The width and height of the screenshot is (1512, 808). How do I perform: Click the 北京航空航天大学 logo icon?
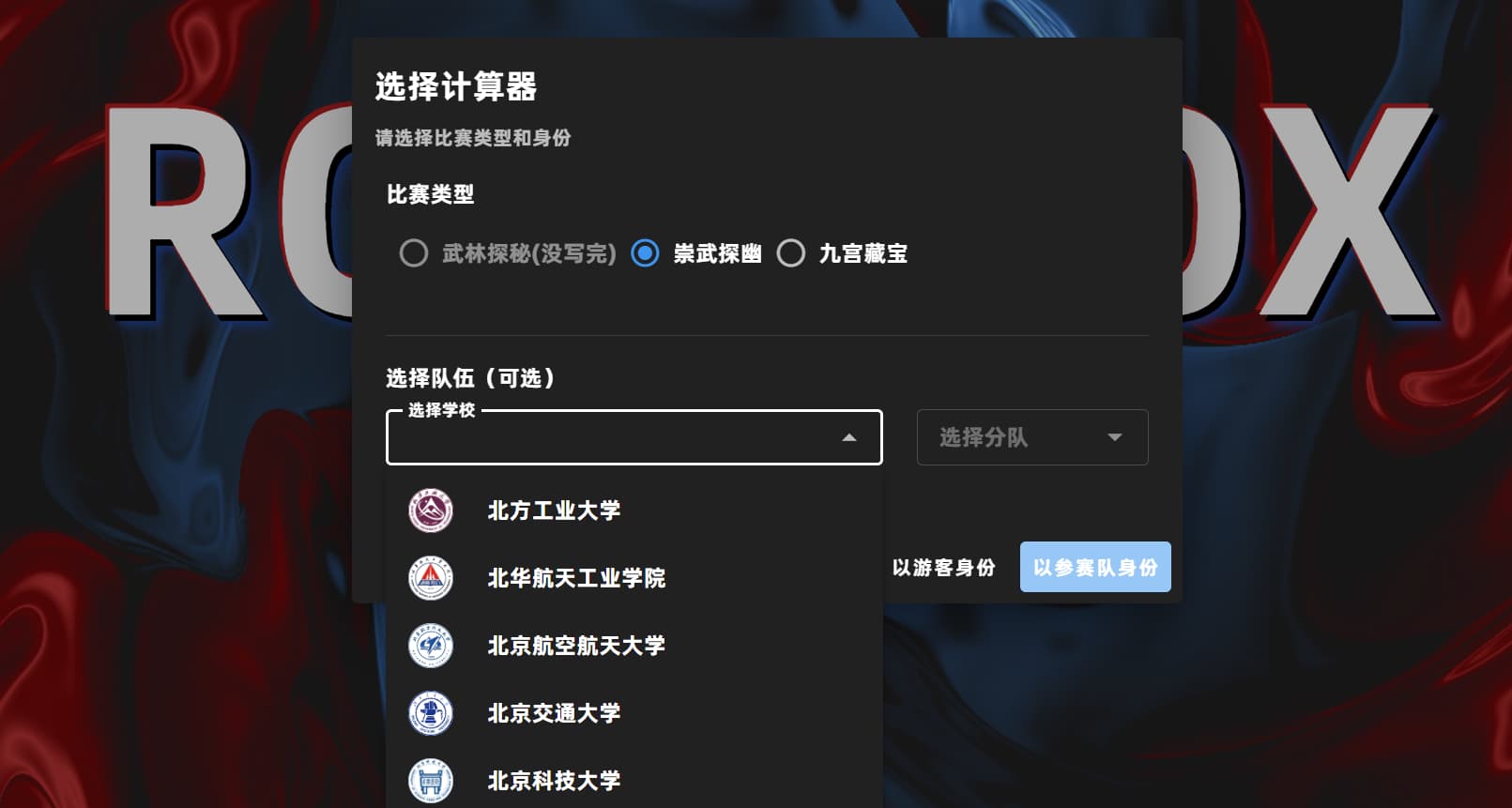point(431,646)
